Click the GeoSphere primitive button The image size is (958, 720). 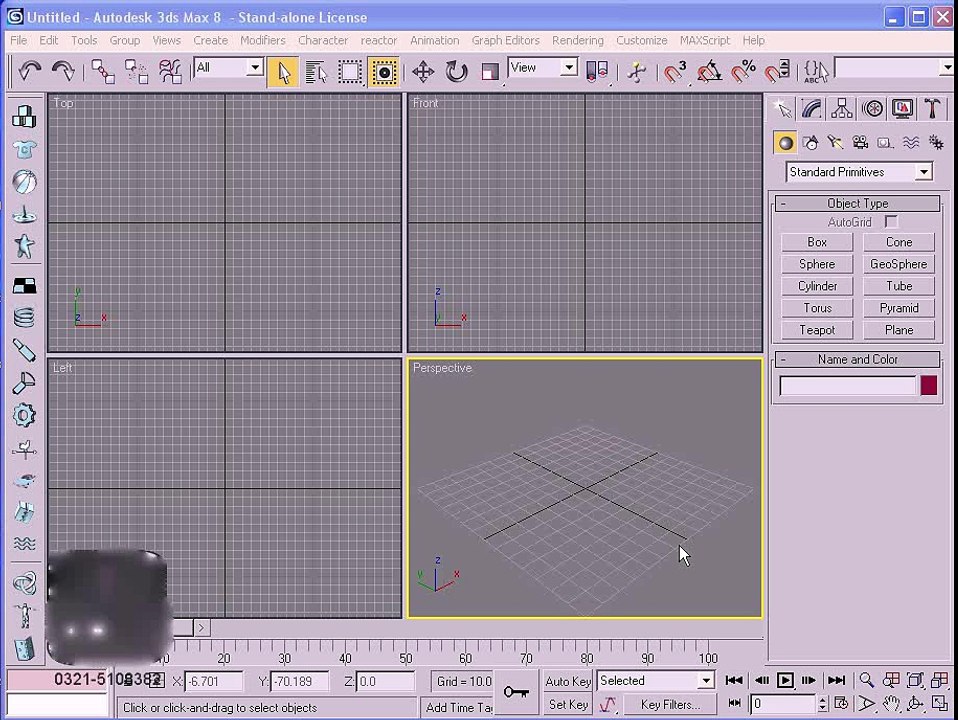point(899,264)
